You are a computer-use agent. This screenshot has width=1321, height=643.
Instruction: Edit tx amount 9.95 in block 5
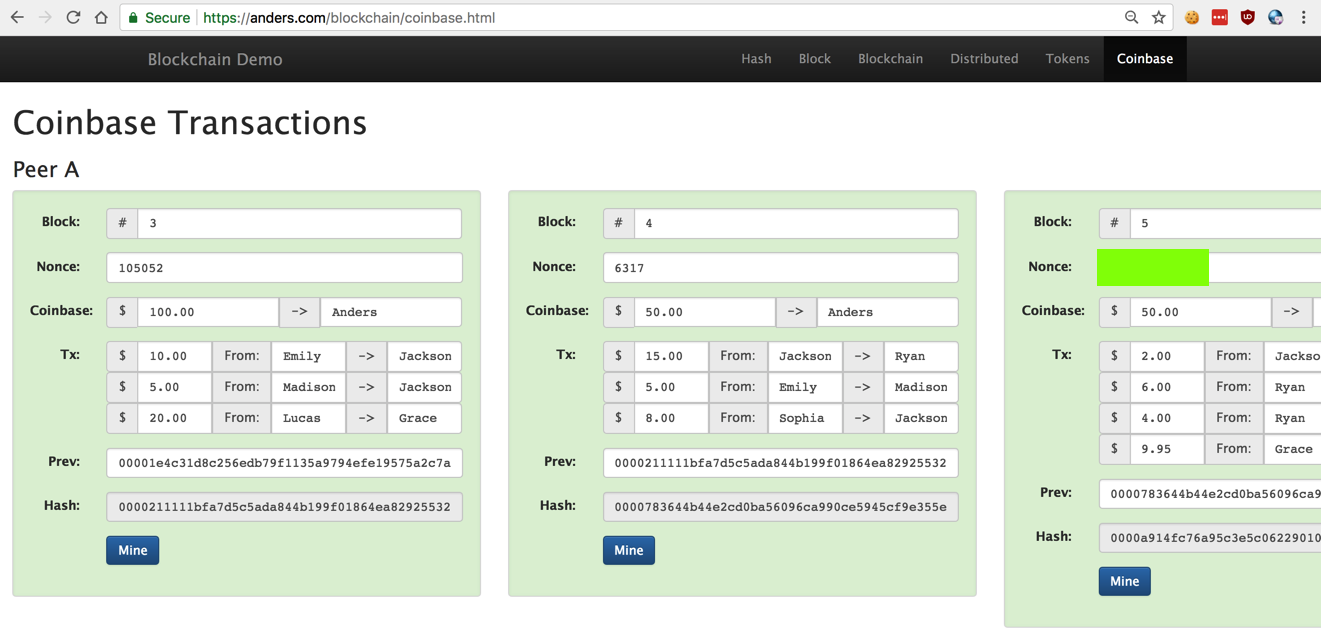click(x=1167, y=449)
